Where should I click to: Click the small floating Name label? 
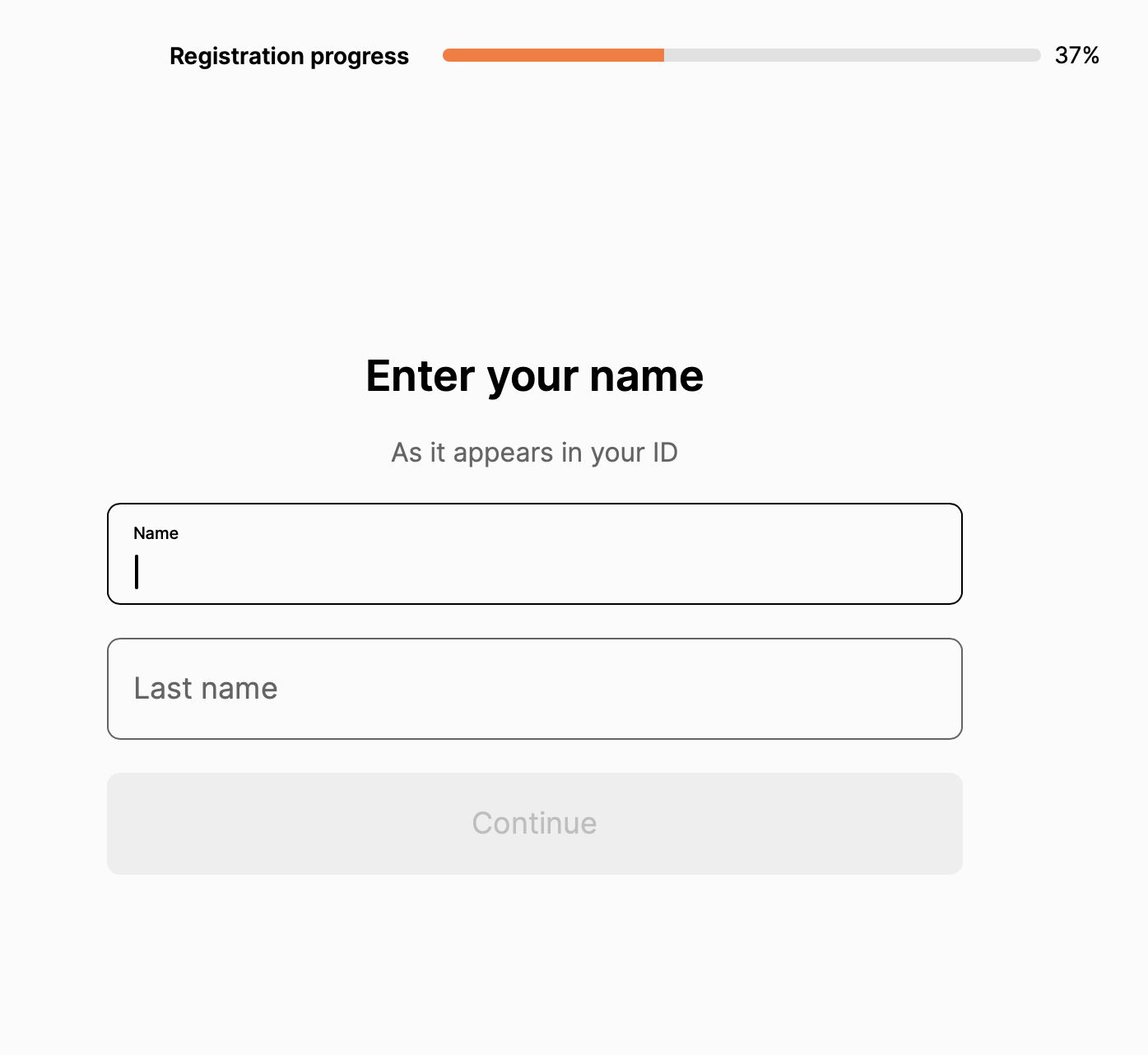[x=156, y=533]
